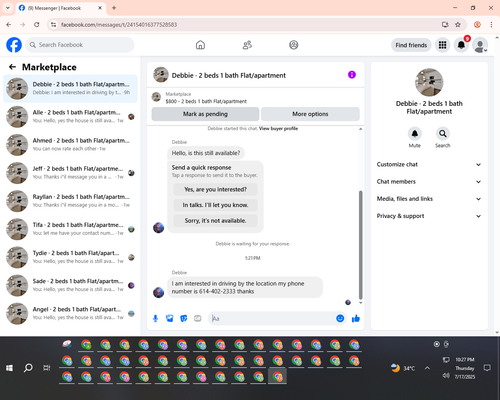Open the emoji picker smiley icon

[340, 319]
